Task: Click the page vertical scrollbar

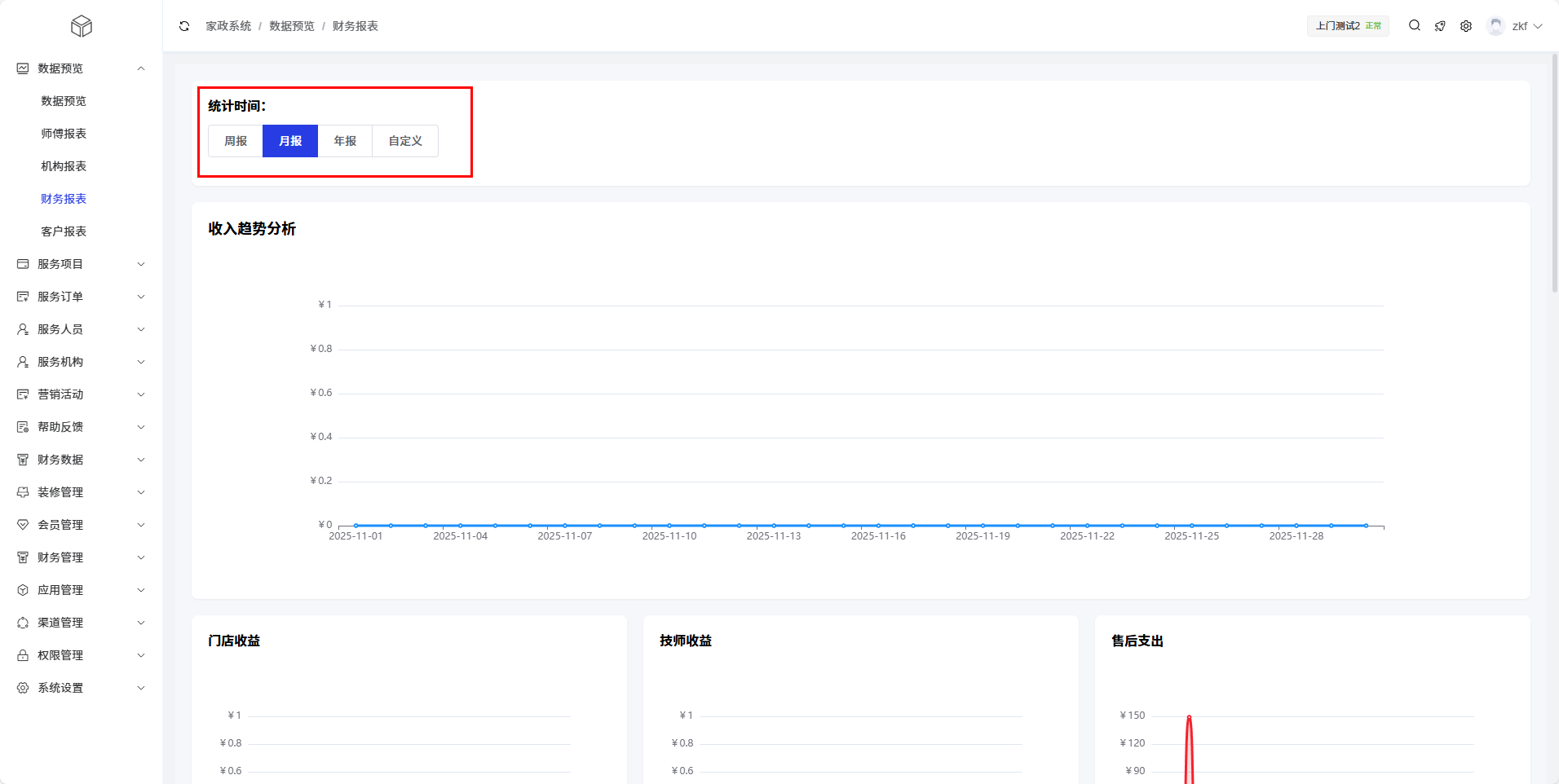Action: (1554, 173)
